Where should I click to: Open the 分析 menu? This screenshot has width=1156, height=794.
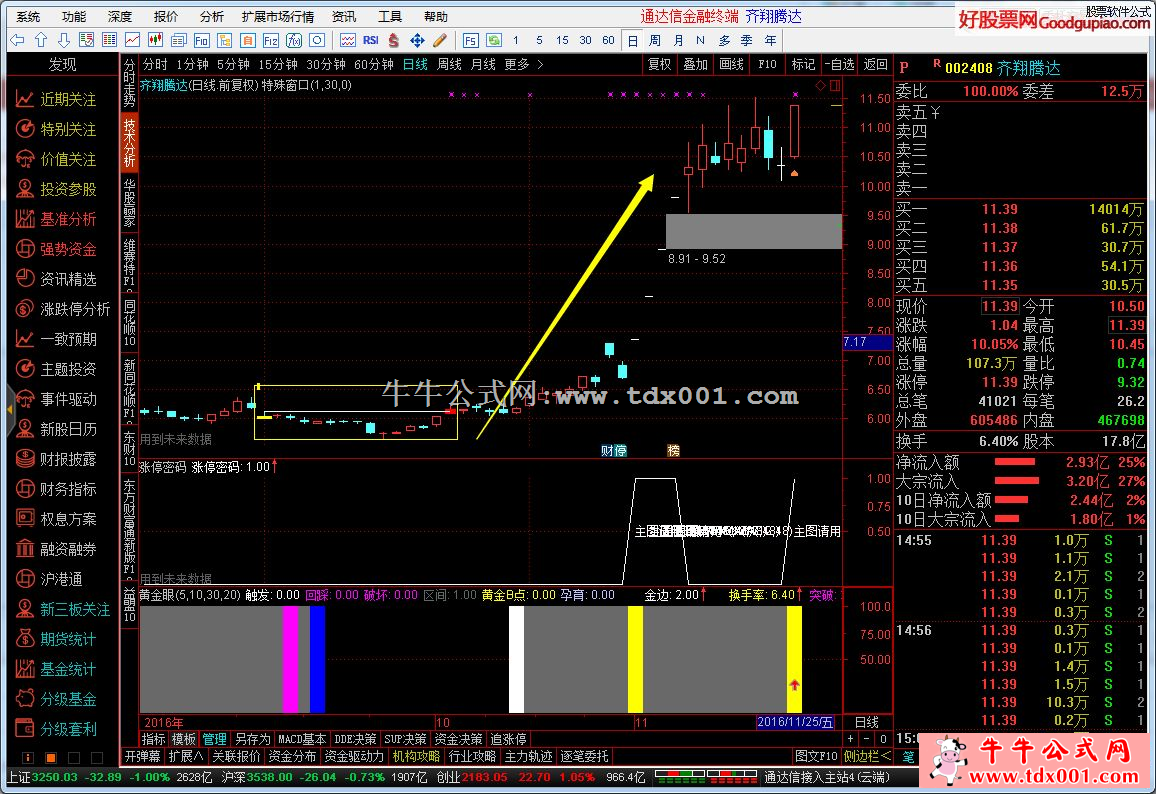coord(211,16)
